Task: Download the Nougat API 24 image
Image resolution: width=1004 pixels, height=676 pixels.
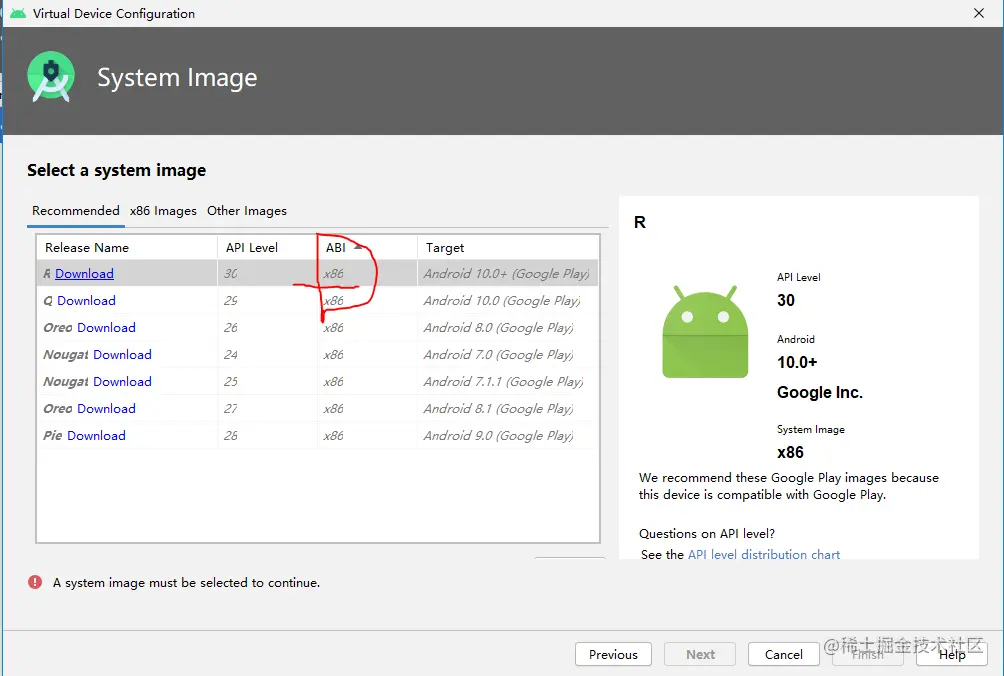Action: point(122,354)
